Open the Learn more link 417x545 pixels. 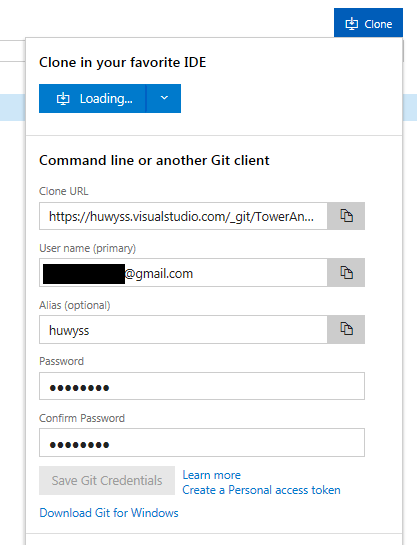coord(211,475)
